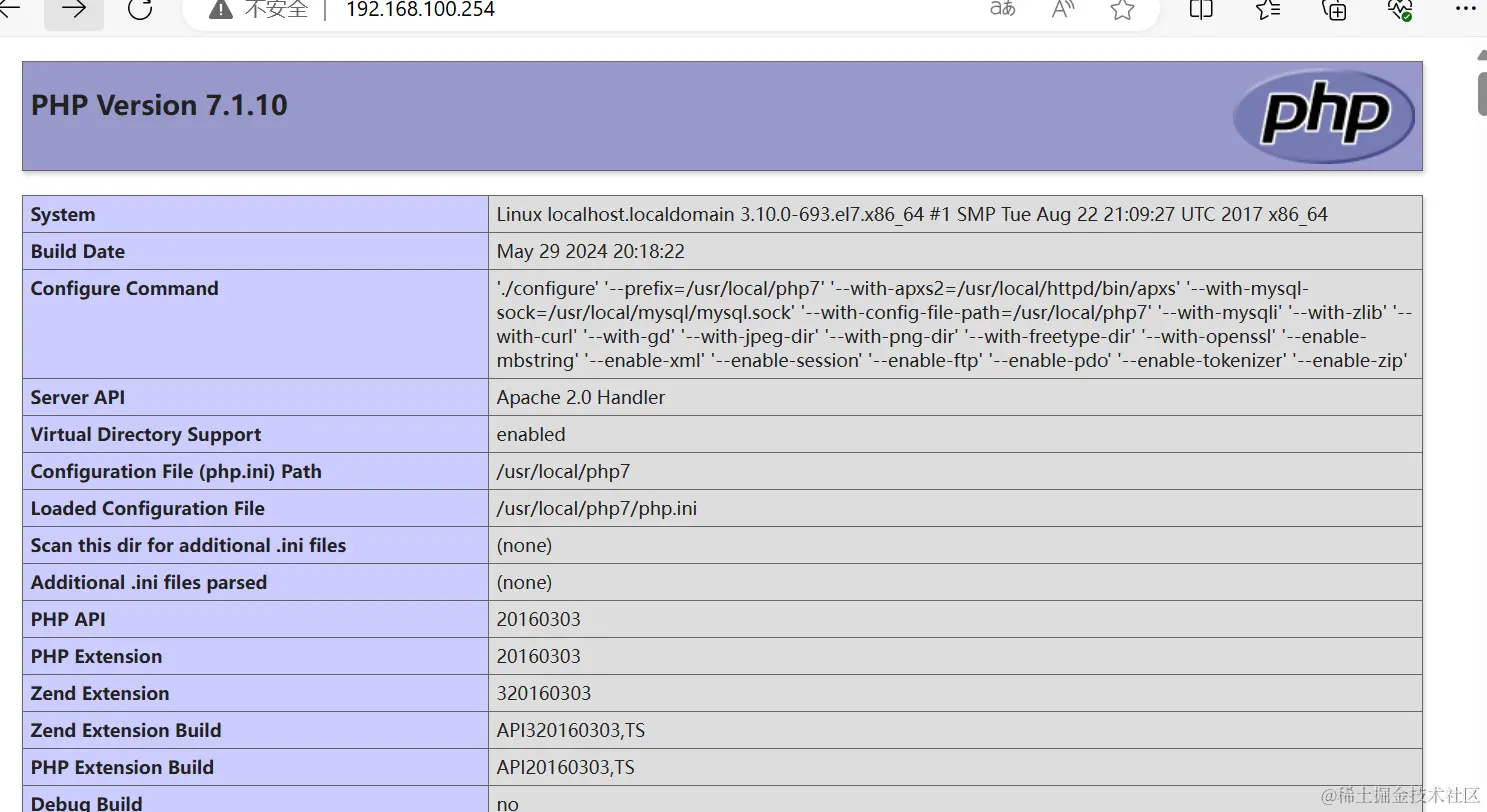Click the 'PHP Version 7.1.10' heading
1487x812 pixels.
159,105
